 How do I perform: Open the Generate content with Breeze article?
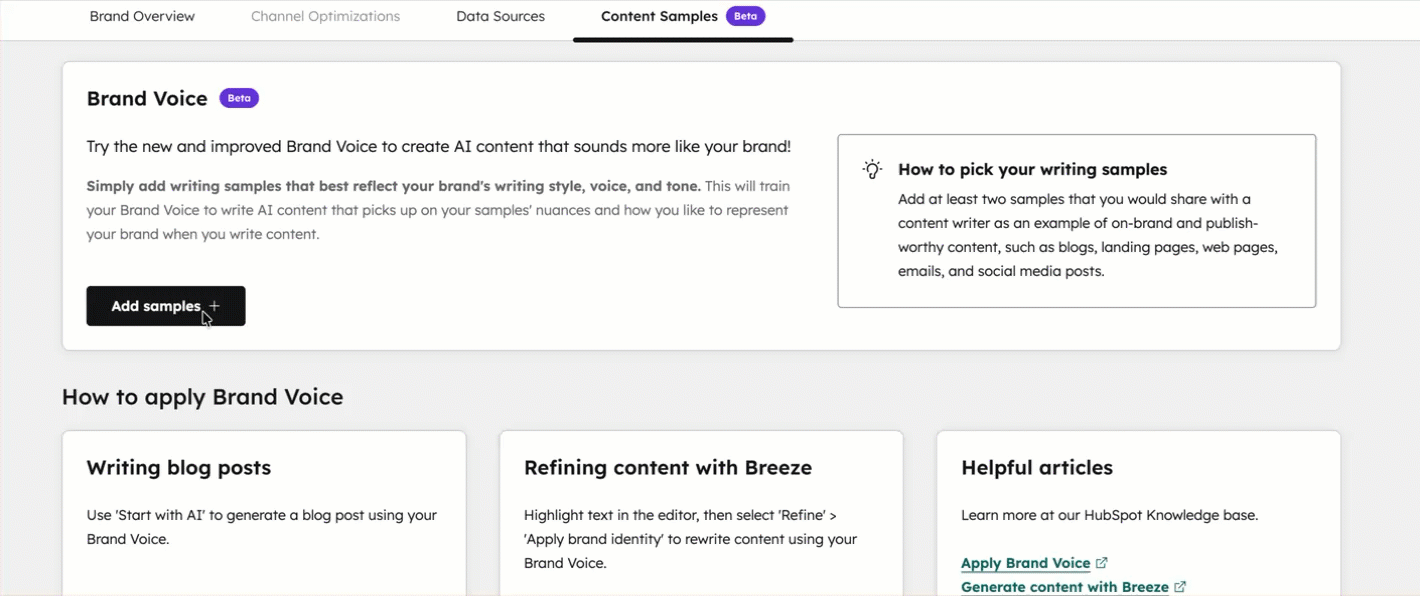point(1064,586)
